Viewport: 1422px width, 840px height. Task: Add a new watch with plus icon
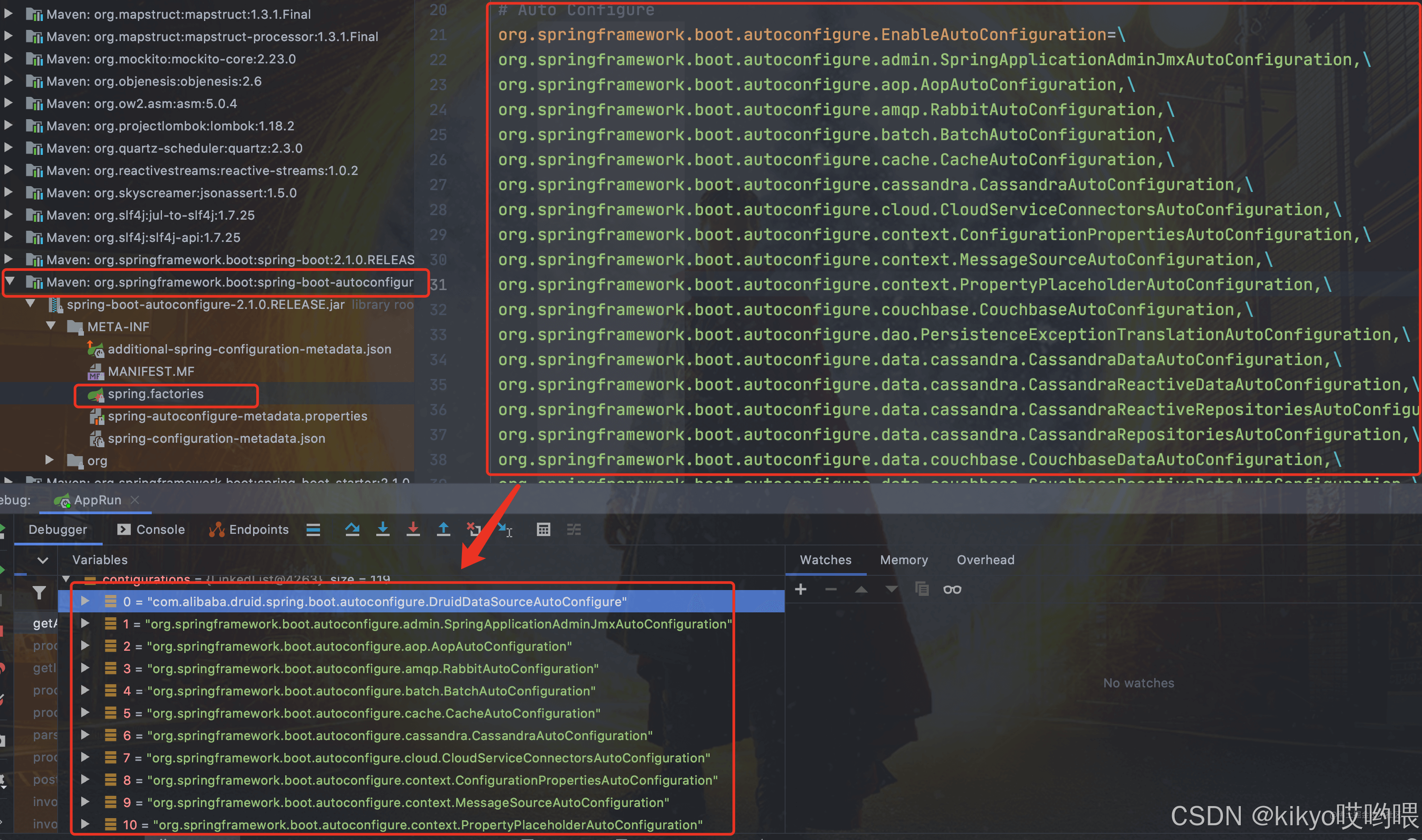point(800,589)
